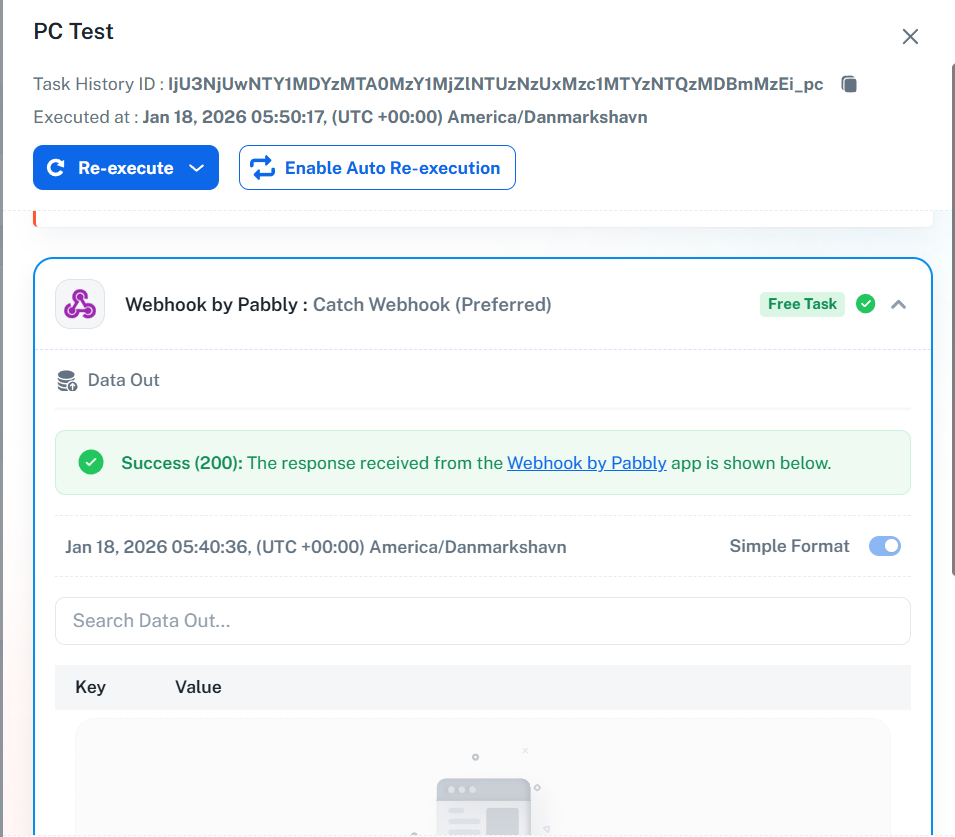The height and width of the screenshot is (837, 955).
Task: Click the Key column header
Action: click(x=90, y=687)
